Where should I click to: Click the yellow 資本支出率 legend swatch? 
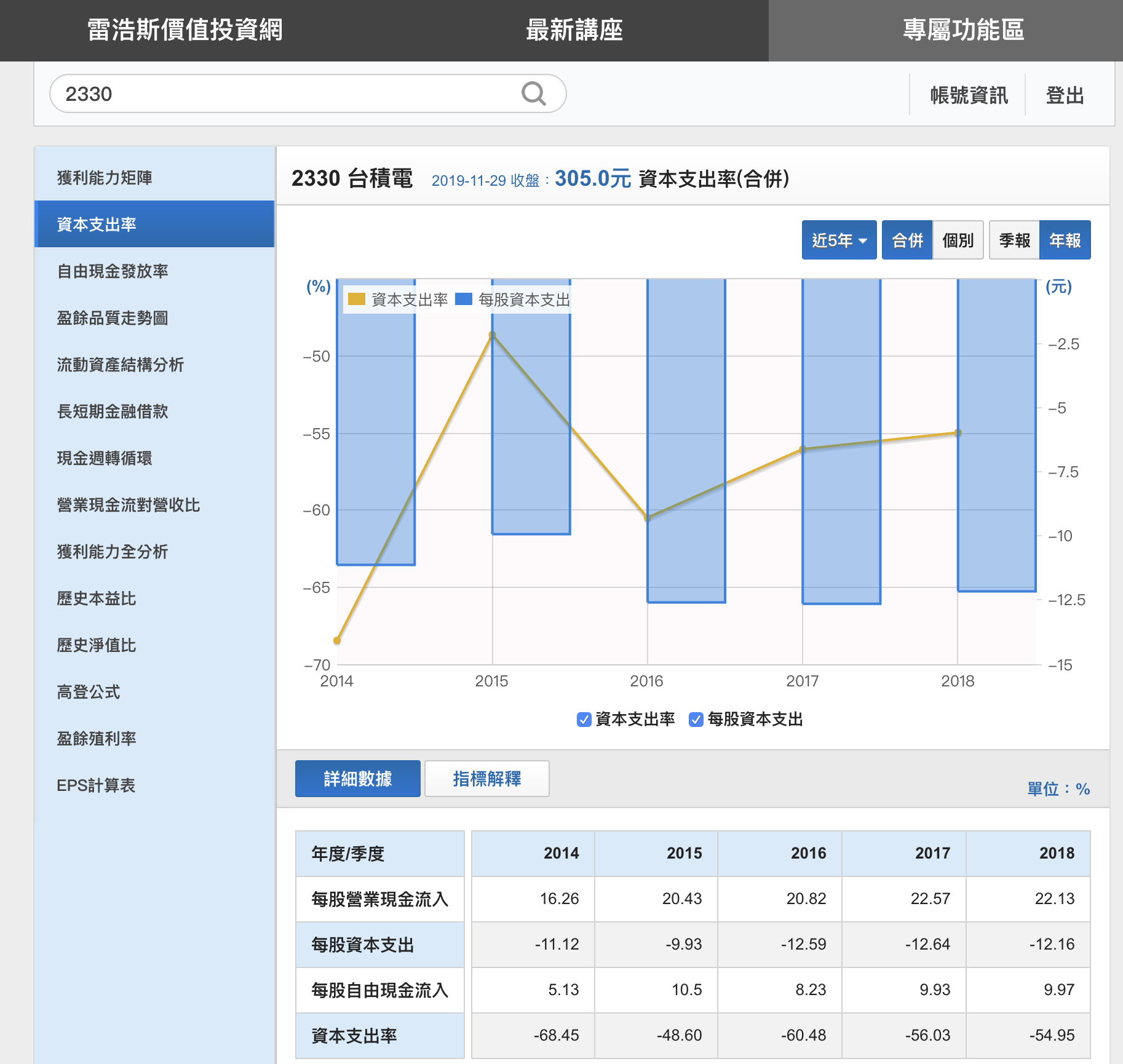356,300
